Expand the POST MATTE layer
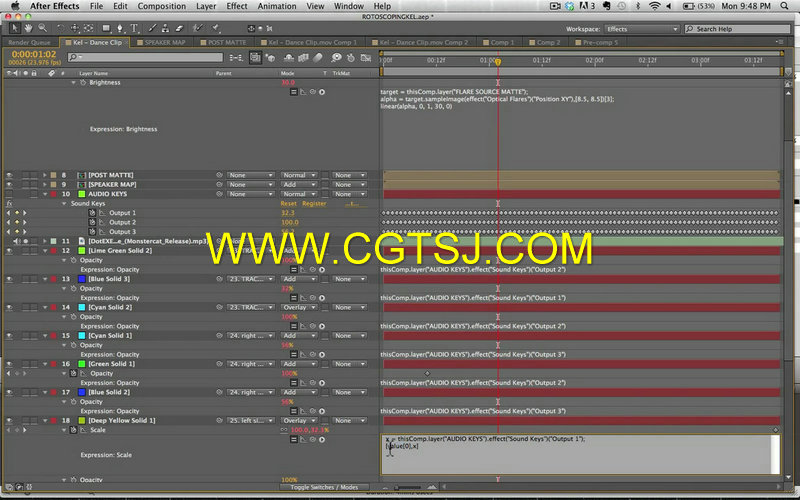800x500 pixels. tap(45, 175)
